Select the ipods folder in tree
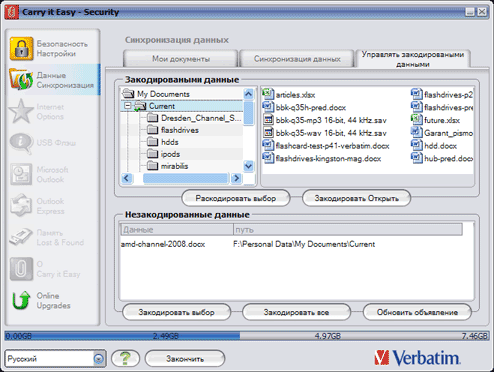Image resolution: width=494 pixels, height=372 pixels. click(163, 154)
